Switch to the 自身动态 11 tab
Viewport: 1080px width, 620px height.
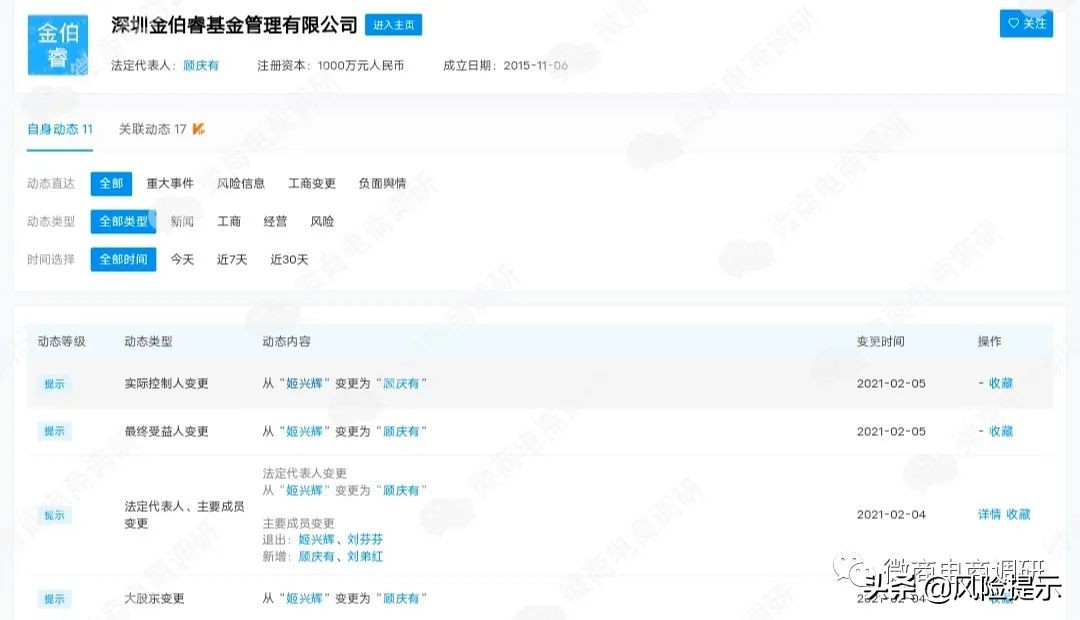point(59,129)
